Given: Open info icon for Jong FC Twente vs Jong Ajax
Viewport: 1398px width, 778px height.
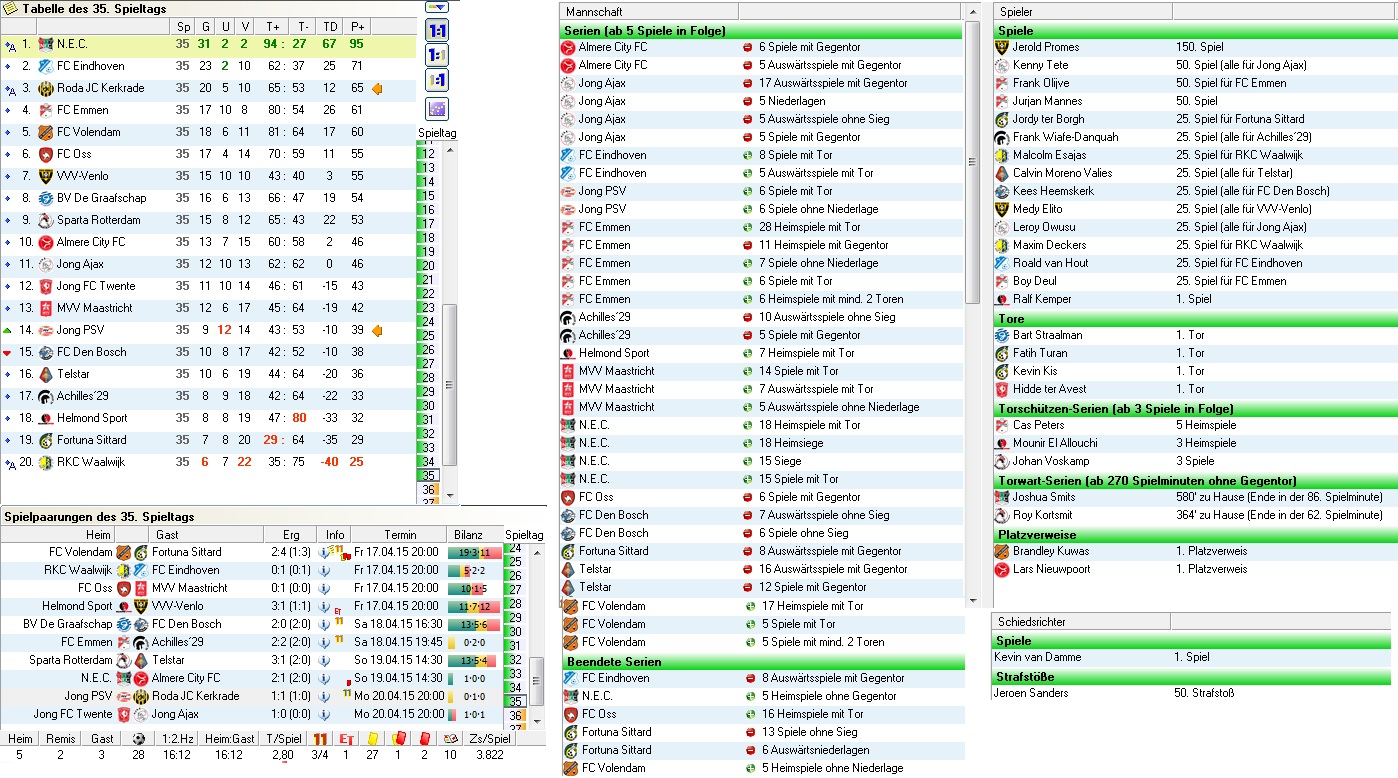Looking at the screenshot, I should [324, 714].
